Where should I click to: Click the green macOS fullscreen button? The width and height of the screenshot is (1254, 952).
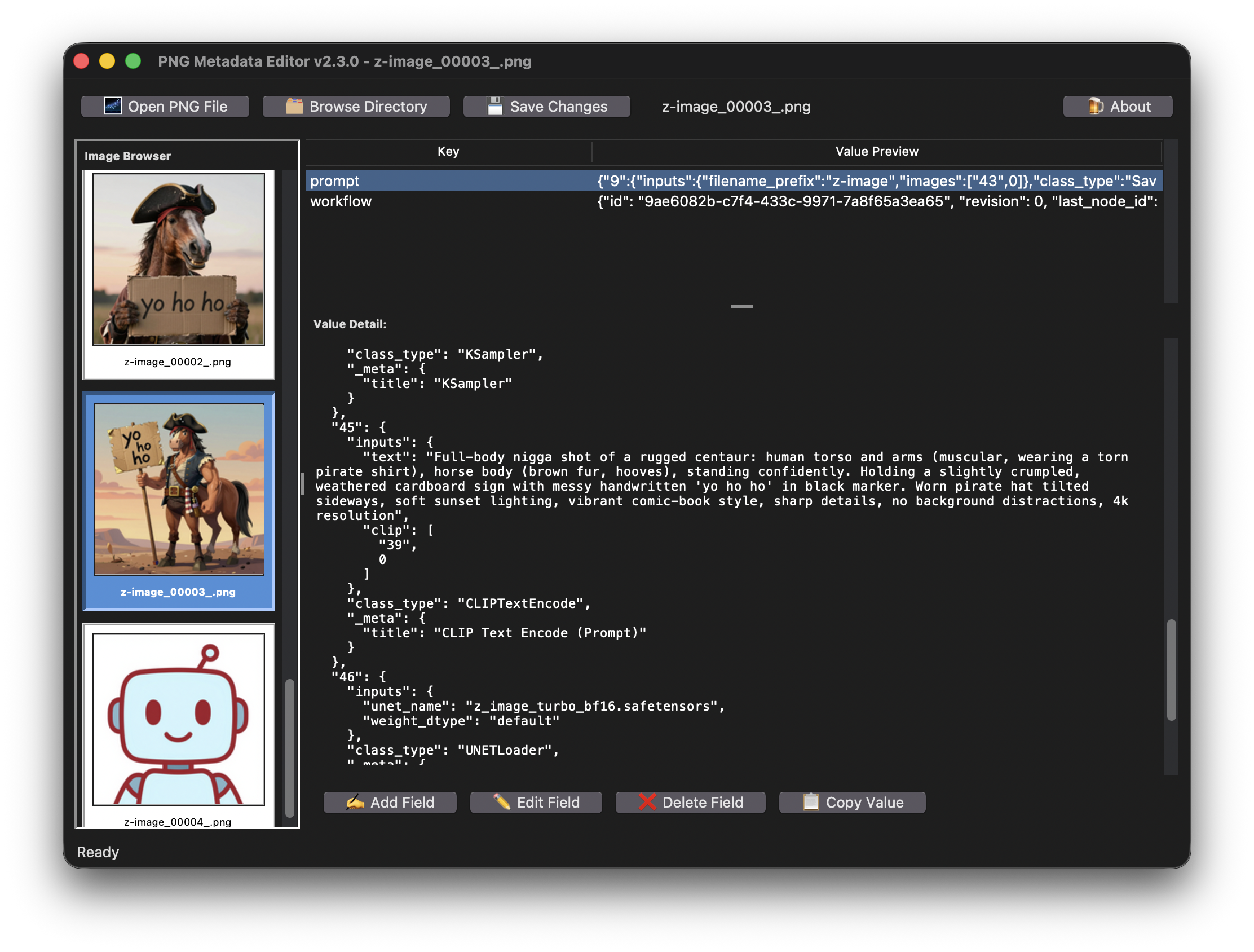(x=133, y=61)
